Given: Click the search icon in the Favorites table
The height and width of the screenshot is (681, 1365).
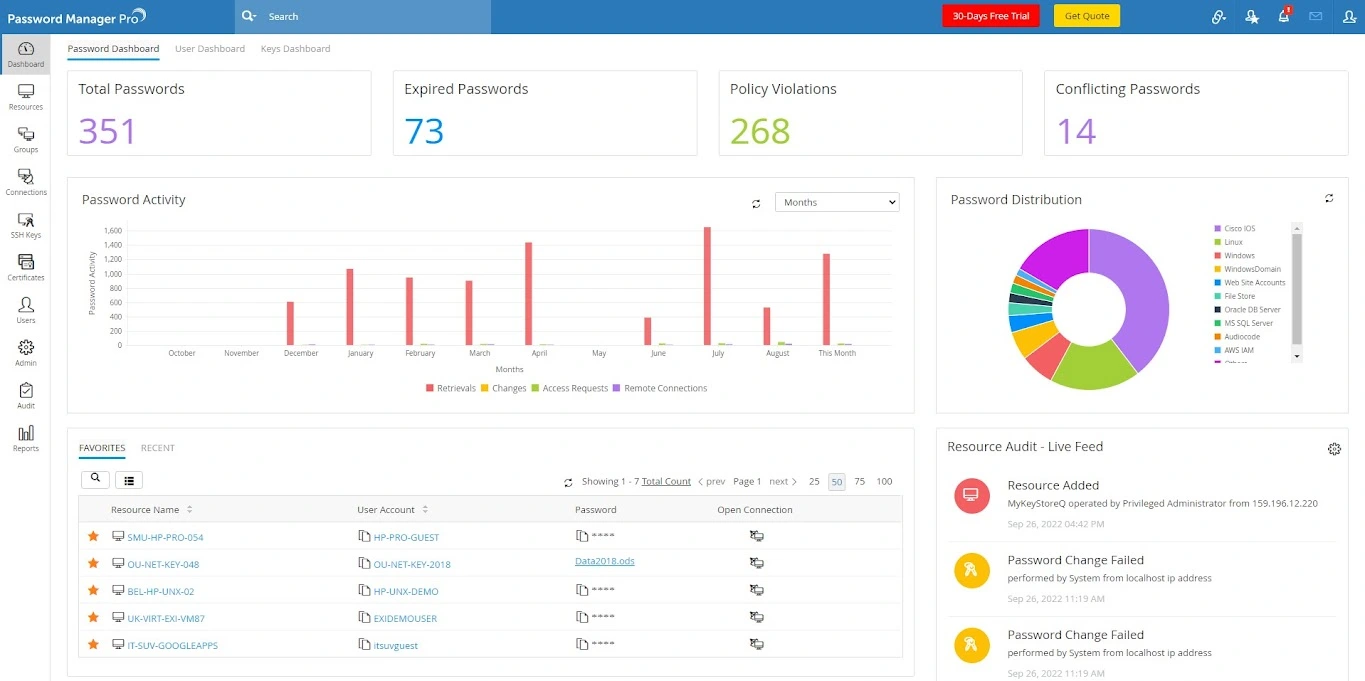Looking at the screenshot, I should 95,480.
